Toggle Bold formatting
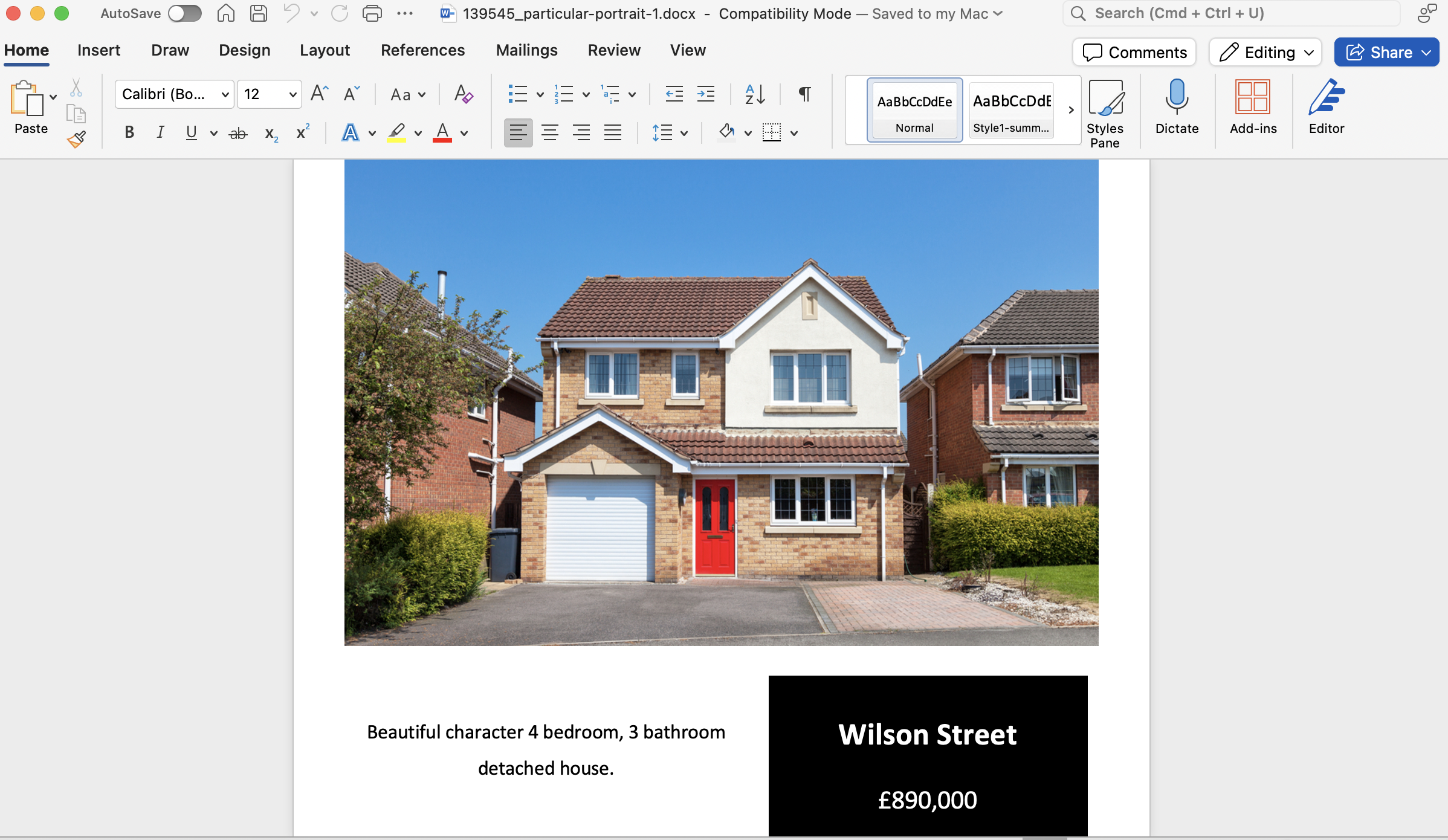The height and width of the screenshot is (840, 1448). pyautogui.click(x=129, y=132)
